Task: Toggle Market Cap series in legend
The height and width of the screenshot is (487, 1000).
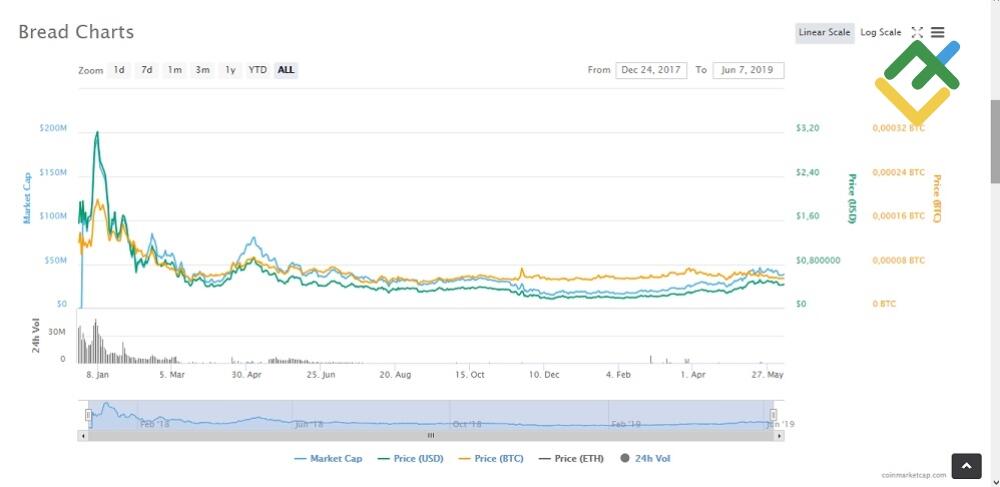Action: click(x=328, y=458)
